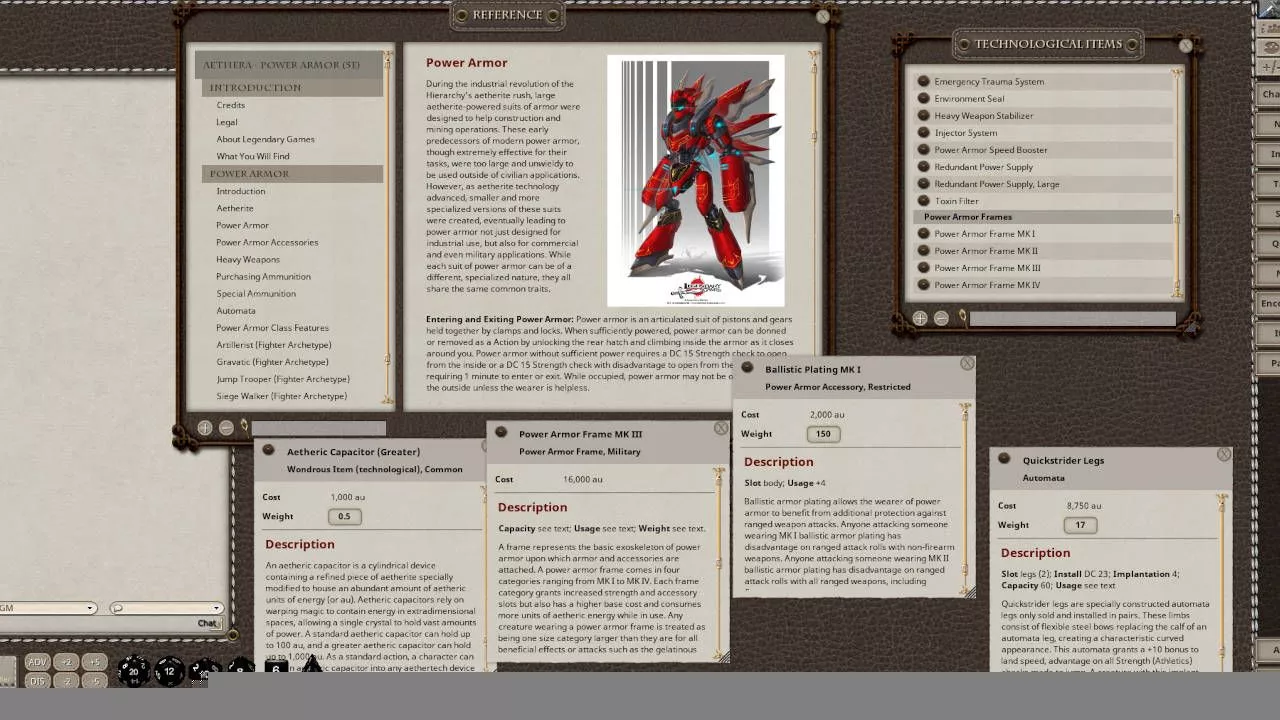Click the Chat button

pyautogui.click(x=208, y=623)
